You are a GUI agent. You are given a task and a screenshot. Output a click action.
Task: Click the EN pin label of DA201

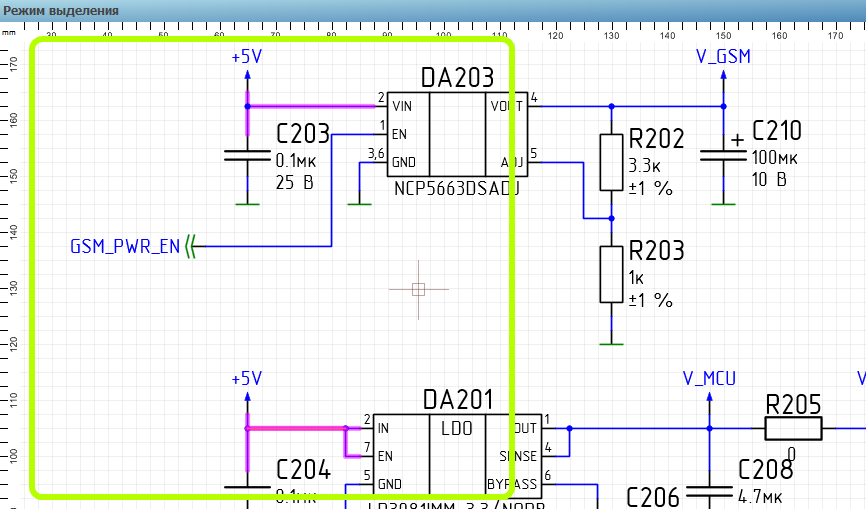(x=386, y=457)
